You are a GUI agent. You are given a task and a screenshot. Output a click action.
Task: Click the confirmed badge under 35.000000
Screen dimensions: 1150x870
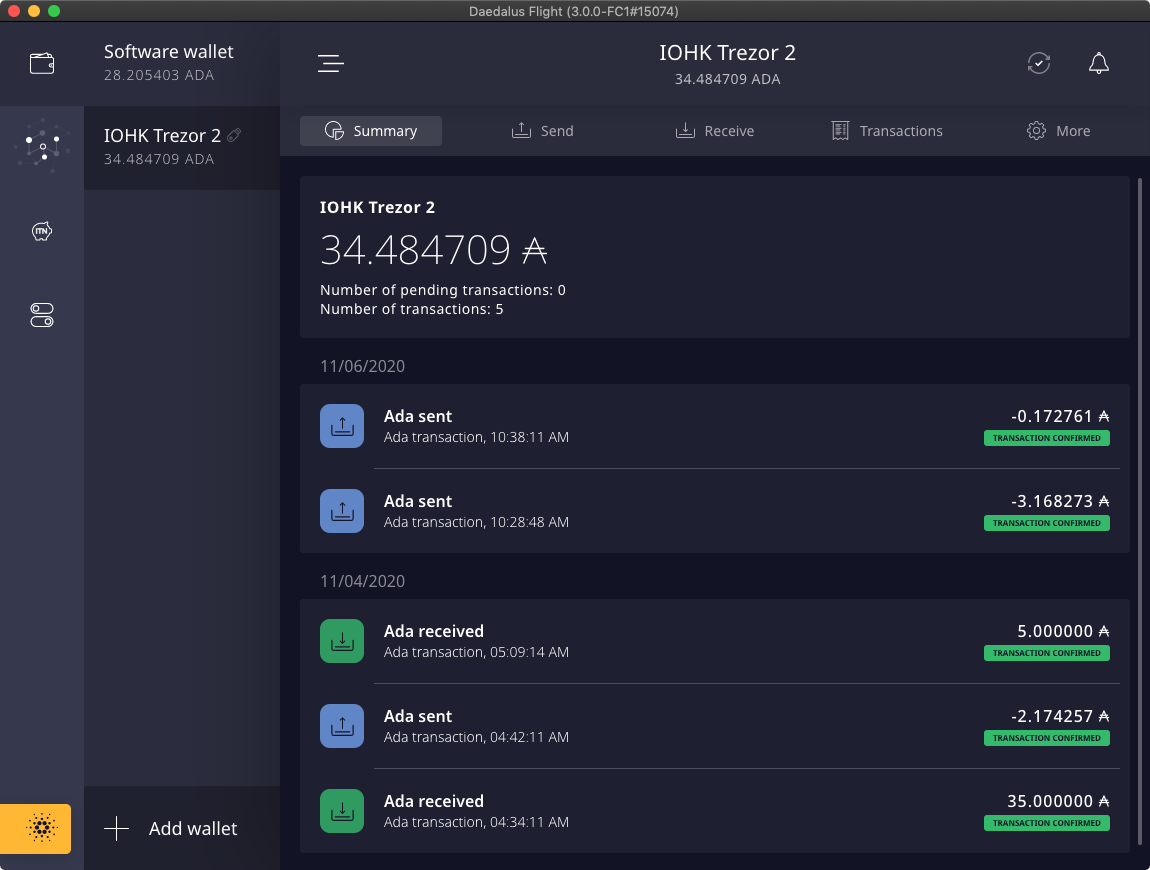click(1047, 823)
